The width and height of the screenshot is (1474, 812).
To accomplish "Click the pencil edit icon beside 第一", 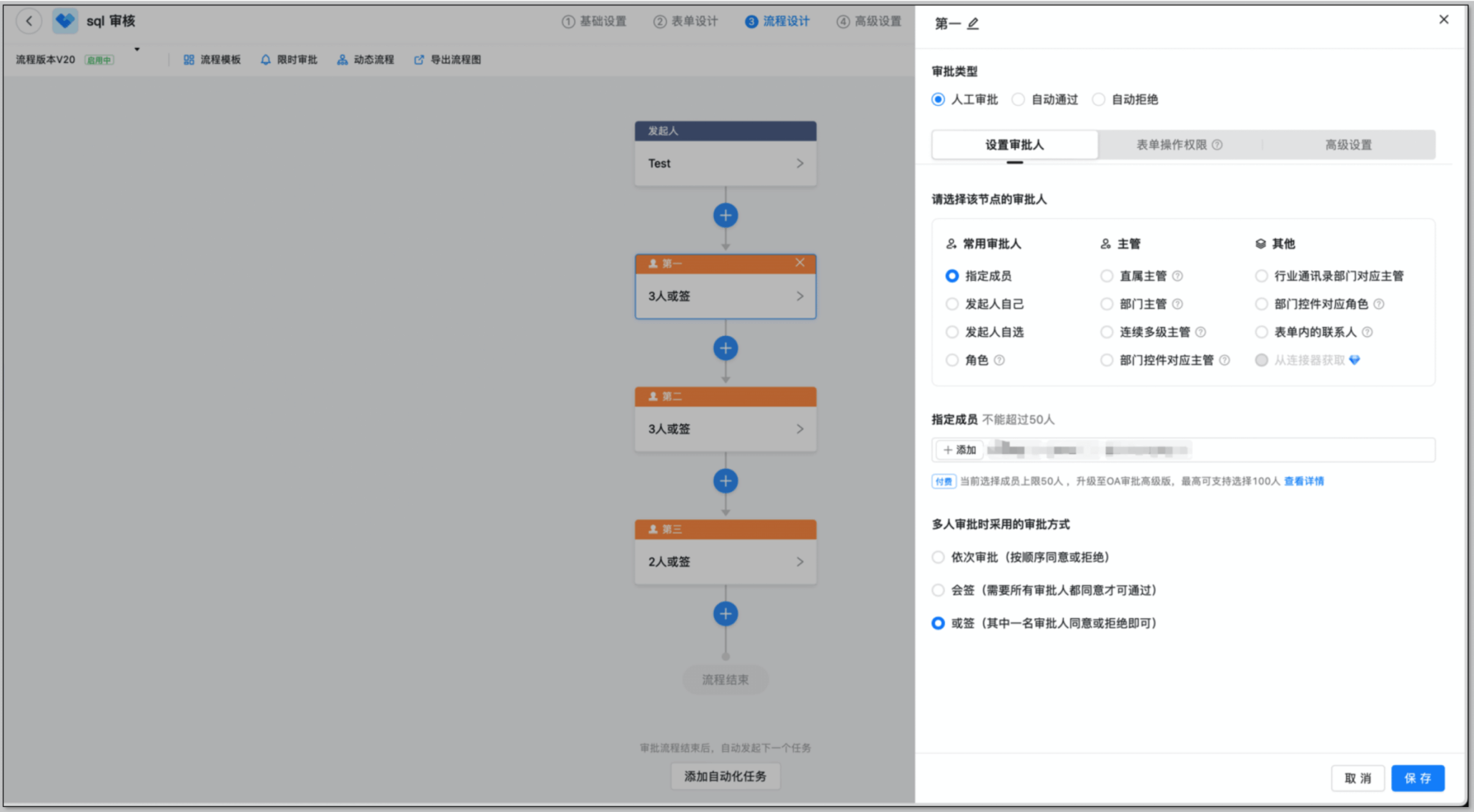I will point(973,24).
